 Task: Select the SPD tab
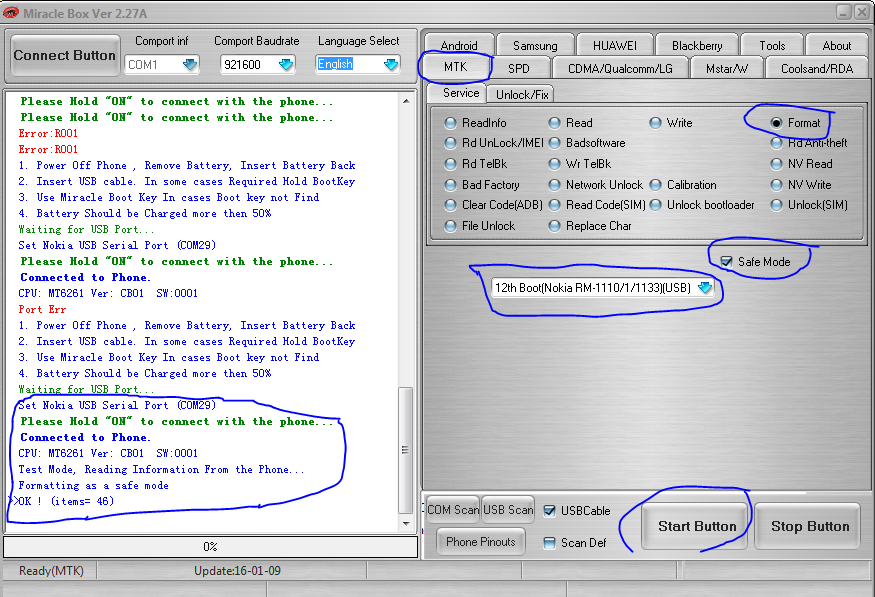(x=518, y=68)
